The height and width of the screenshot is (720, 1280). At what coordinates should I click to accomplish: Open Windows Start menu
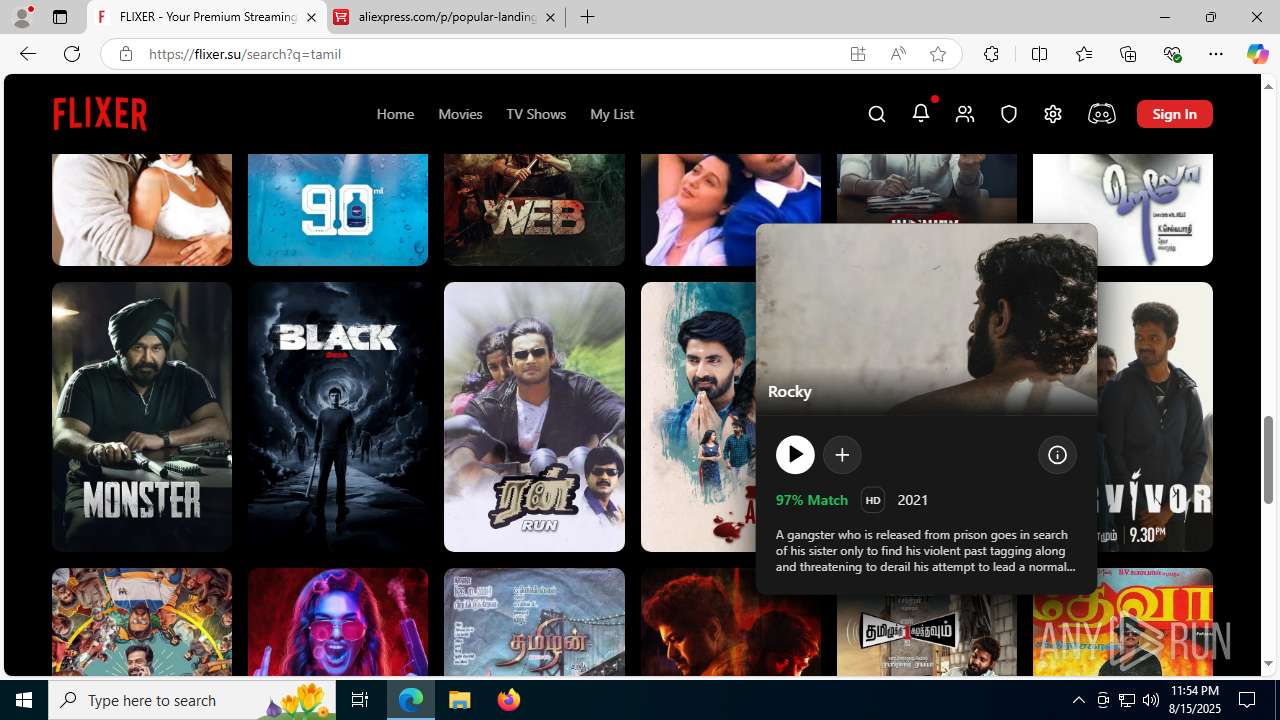click(24, 700)
